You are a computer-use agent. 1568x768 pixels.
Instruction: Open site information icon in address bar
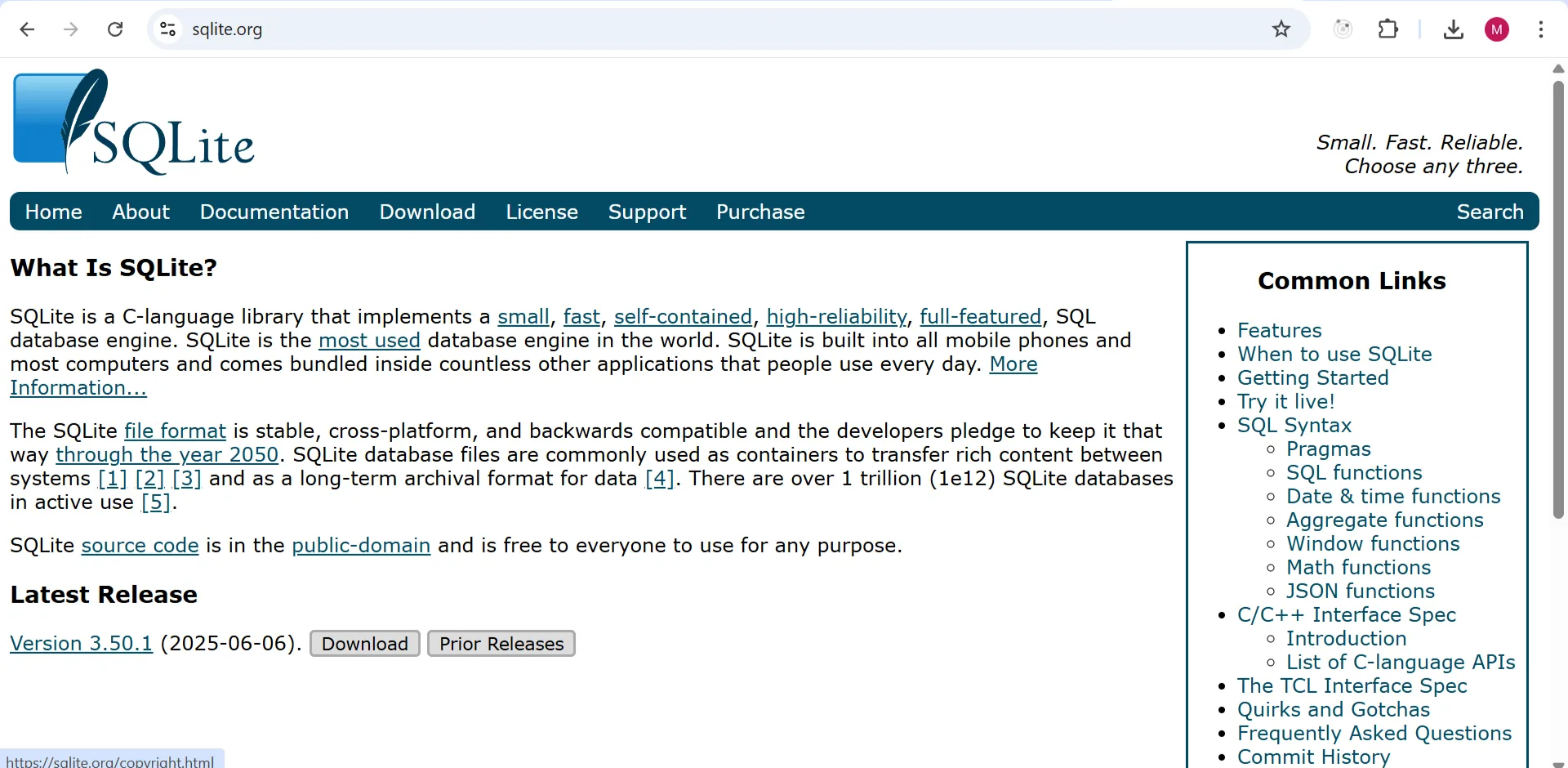[x=168, y=29]
